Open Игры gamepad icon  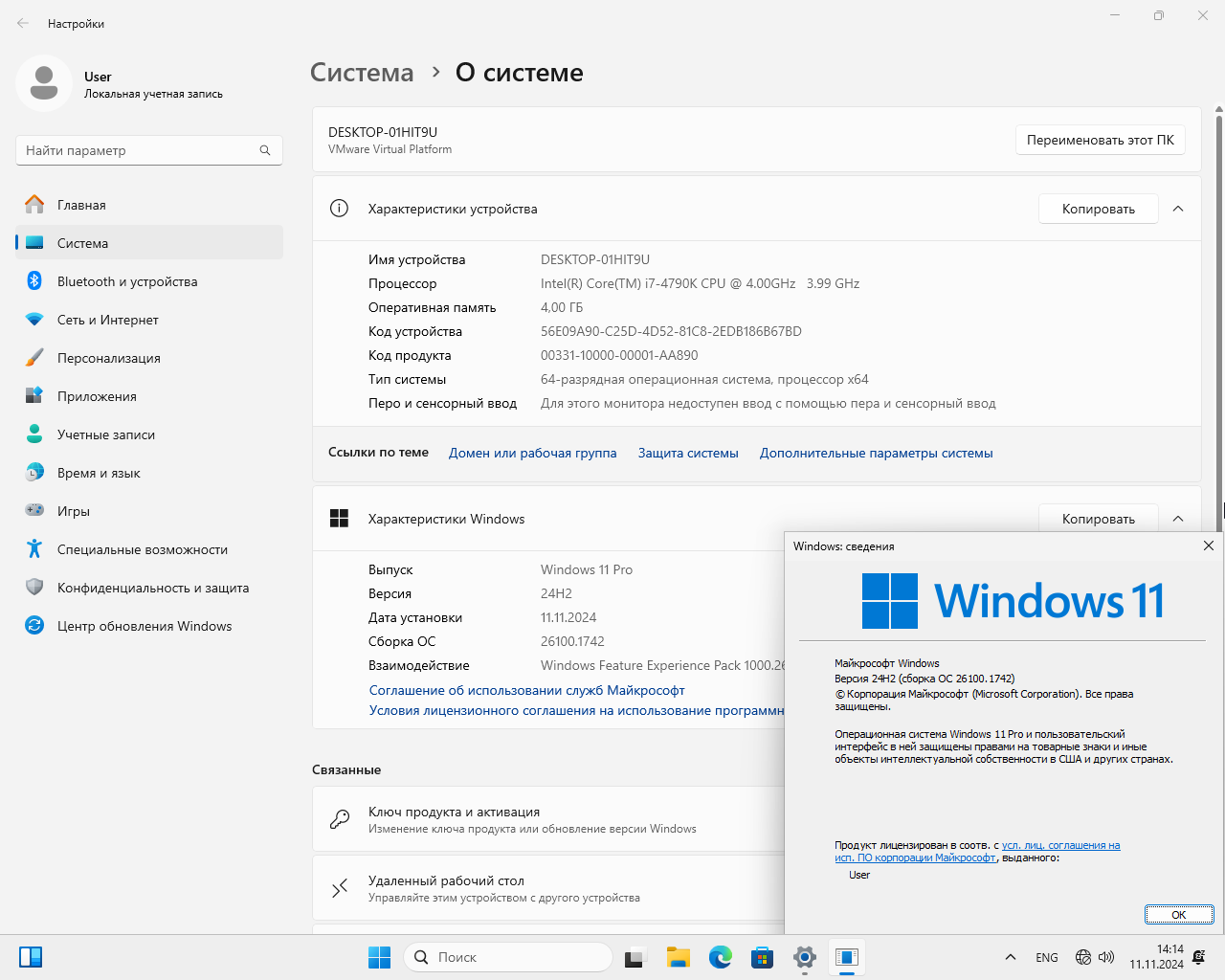[x=34, y=511]
